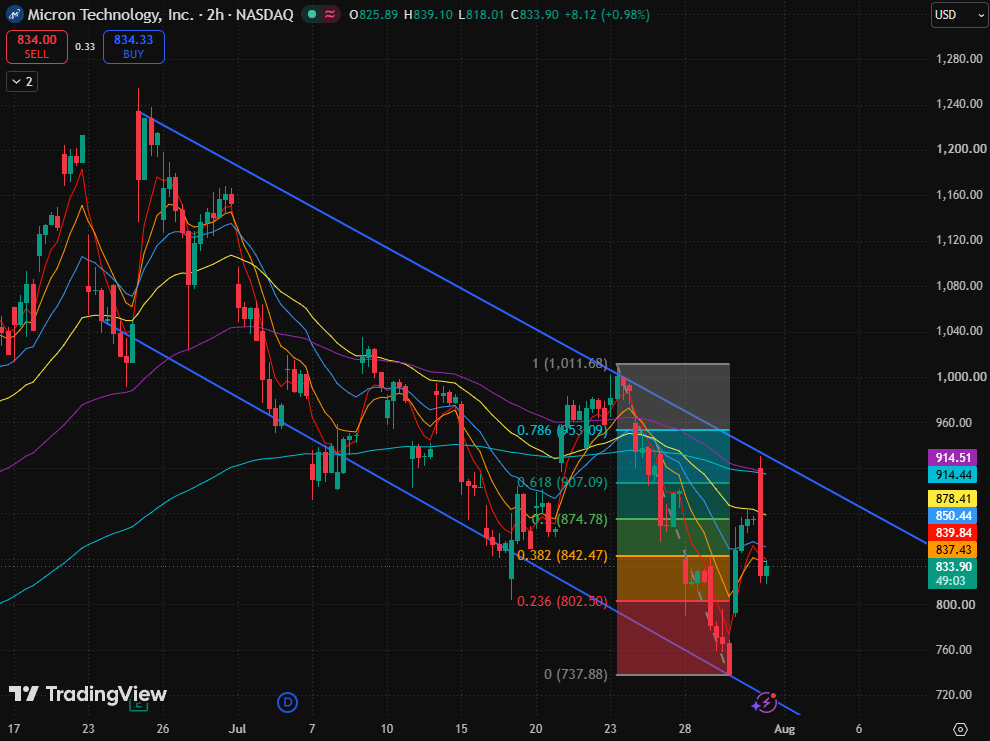Select the Fibonacci 0.618 (907.09) level label
This screenshot has height=741, width=990.
point(563,483)
